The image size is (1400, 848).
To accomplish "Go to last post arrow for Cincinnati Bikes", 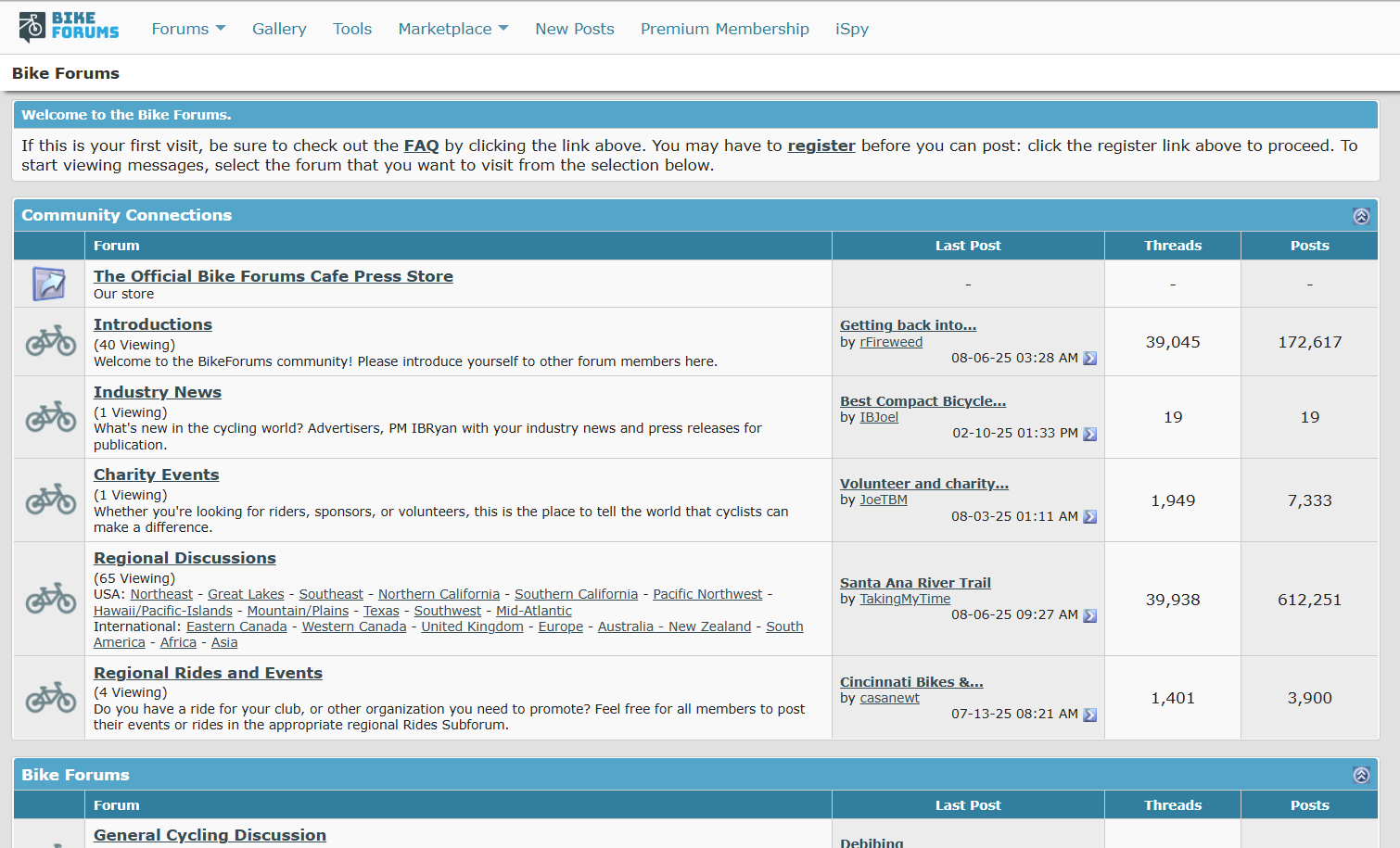I will click(1090, 715).
